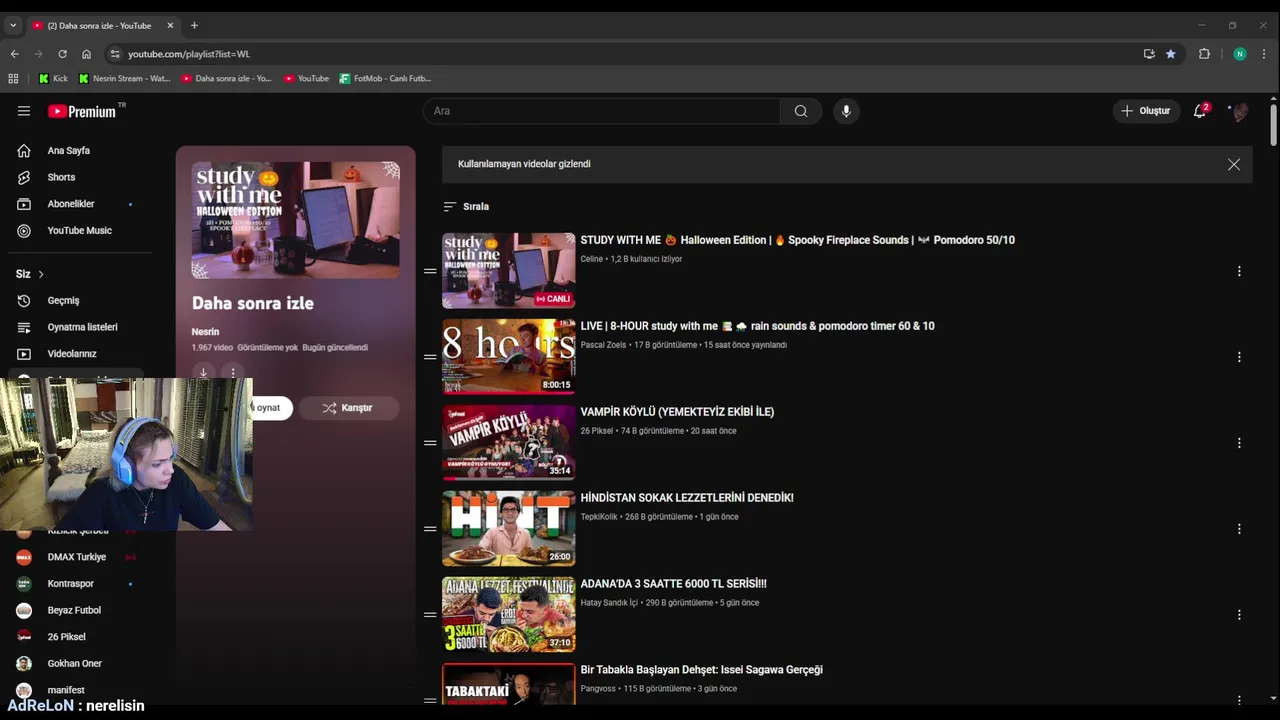Image resolution: width=1280 pixels, height=720 pixels.
Task: Play STUDY WITH ME Halloween thumbnail
Action: 508,271
